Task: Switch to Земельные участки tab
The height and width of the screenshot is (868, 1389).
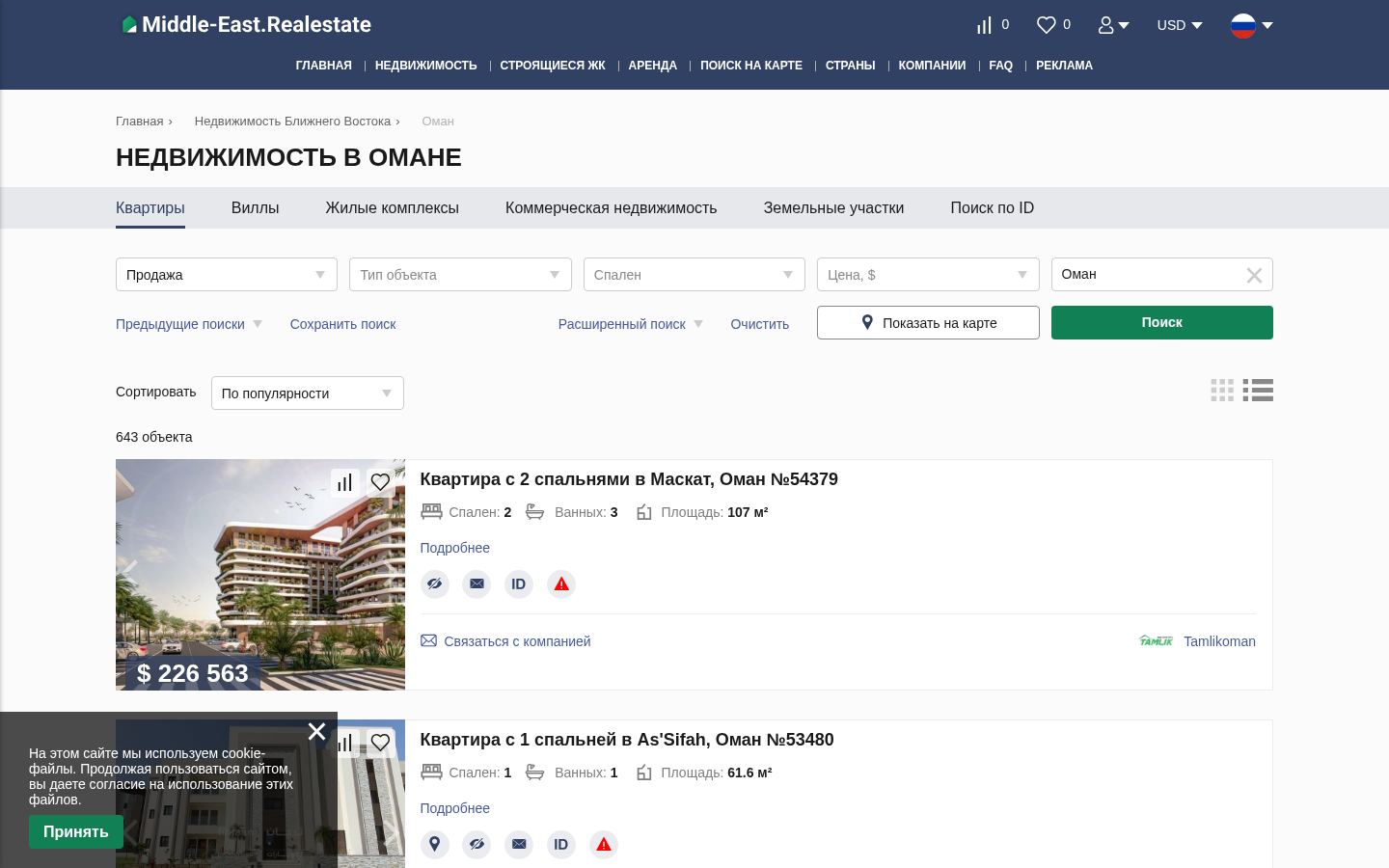Action: click(833, 208)
